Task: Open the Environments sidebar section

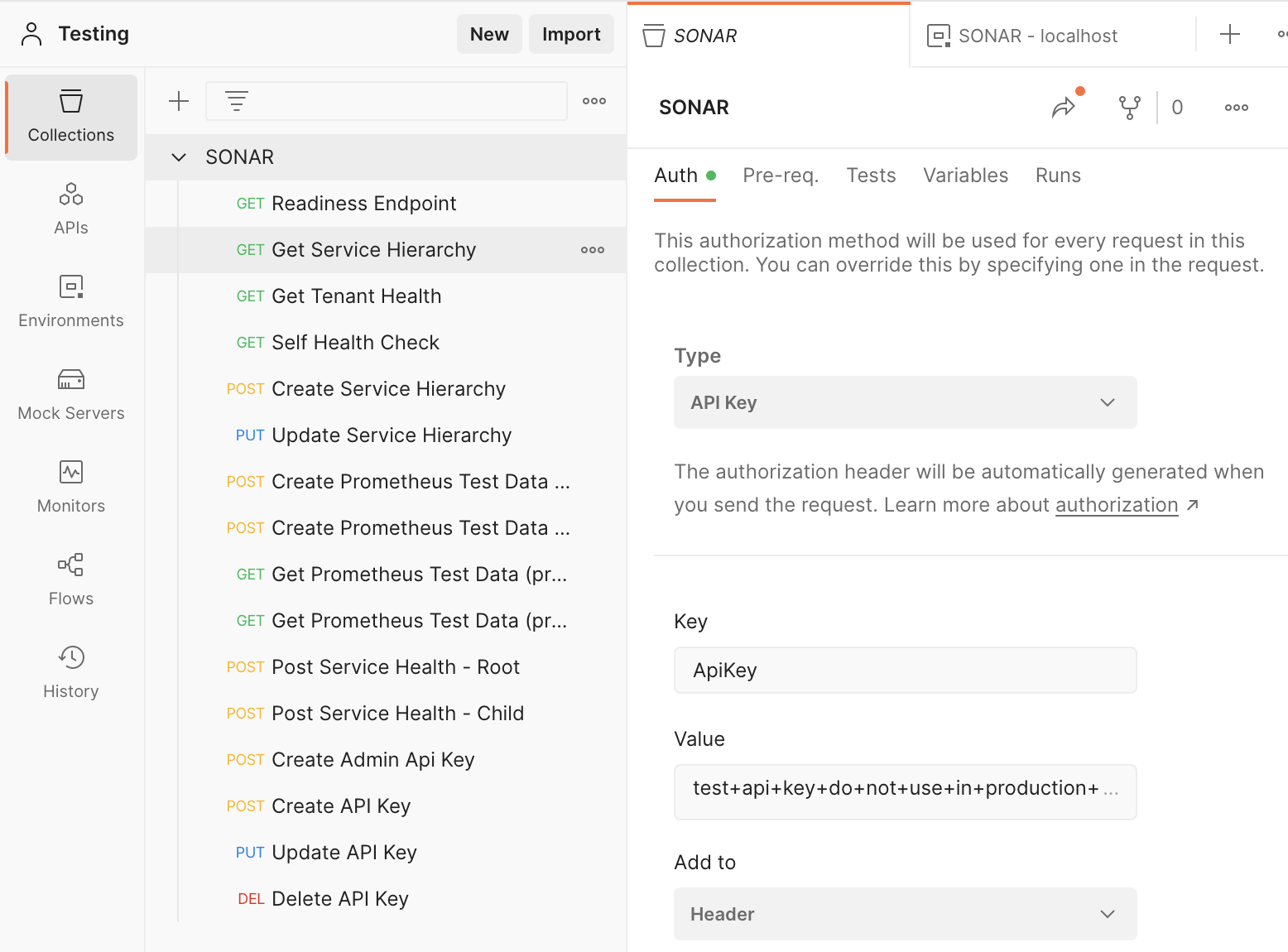Action: (71, 302)
